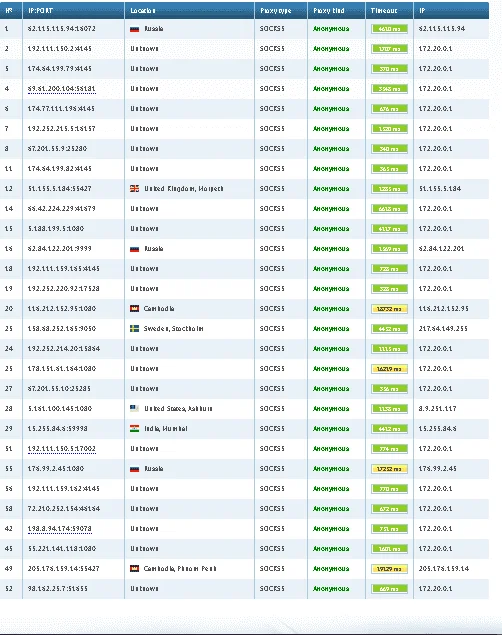Click the "India" location text
The width and height of the screenshot is (502, 635).
166,428
